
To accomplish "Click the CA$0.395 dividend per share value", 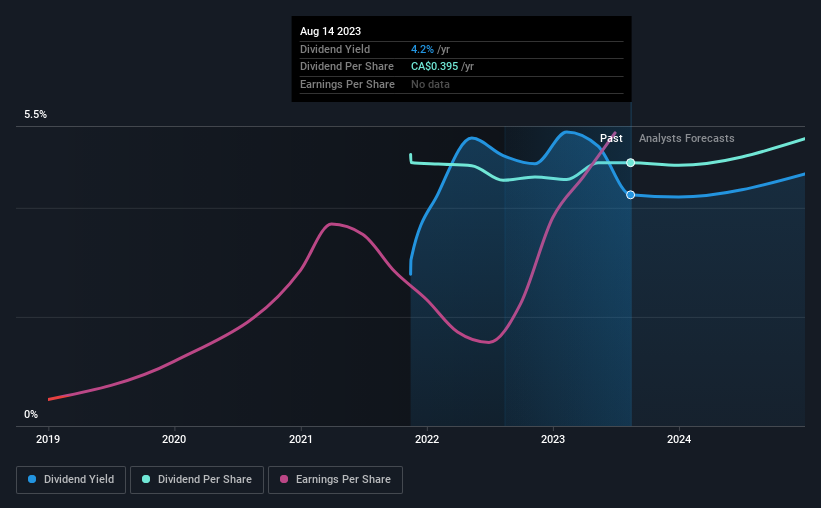I will point(435,67).
